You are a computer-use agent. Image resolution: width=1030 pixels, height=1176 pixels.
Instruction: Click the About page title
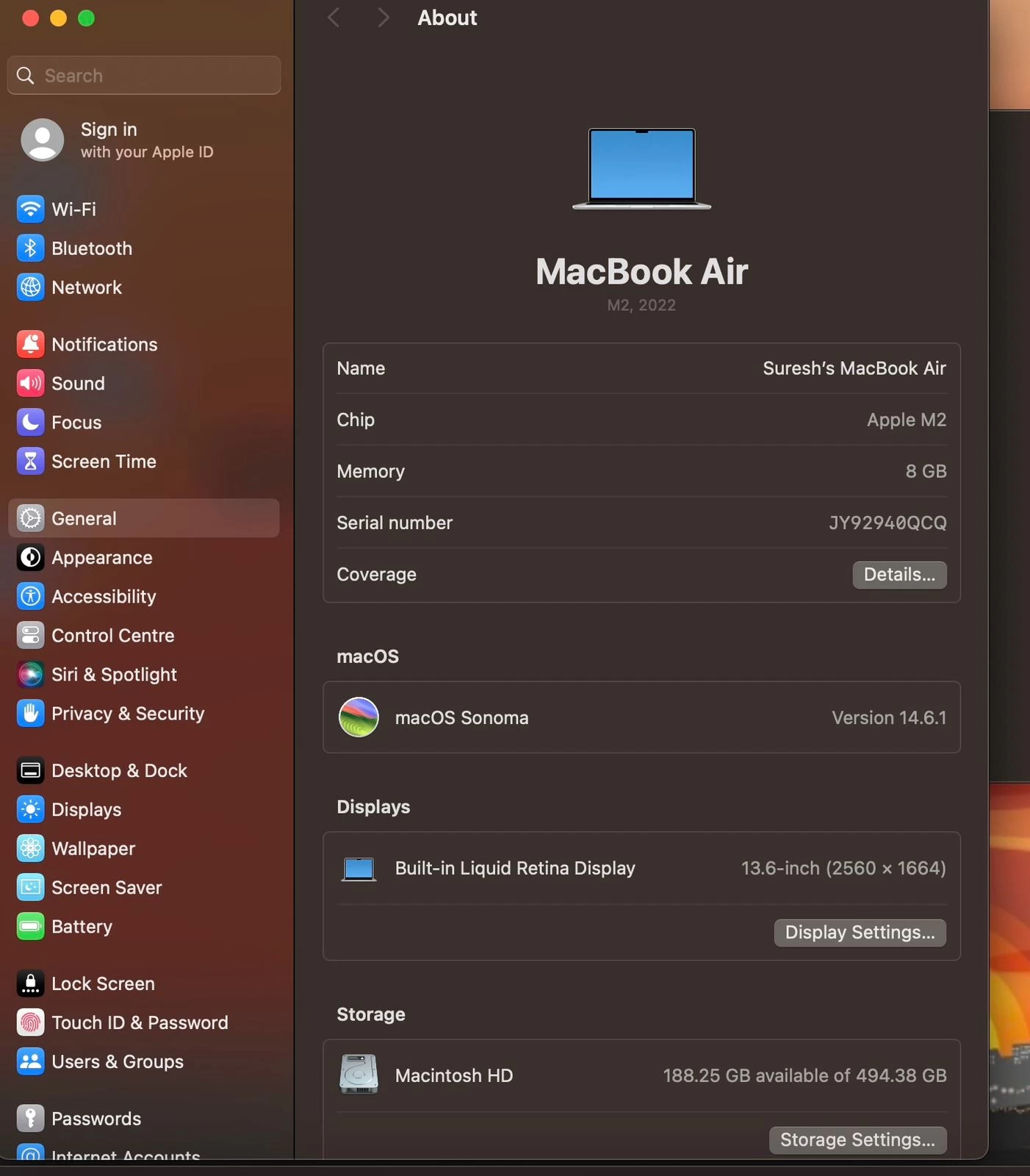click(447, 18)
